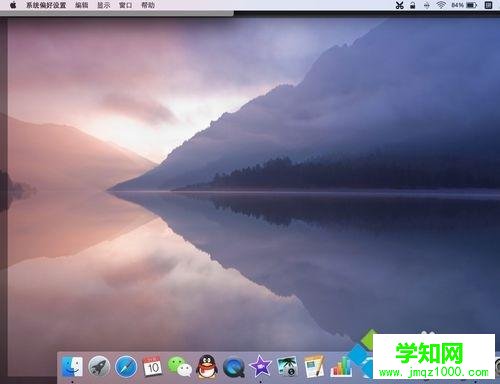This screenshot has width=500, height=384.
Task: Open the Apple menu
Action: click(13, 5)
